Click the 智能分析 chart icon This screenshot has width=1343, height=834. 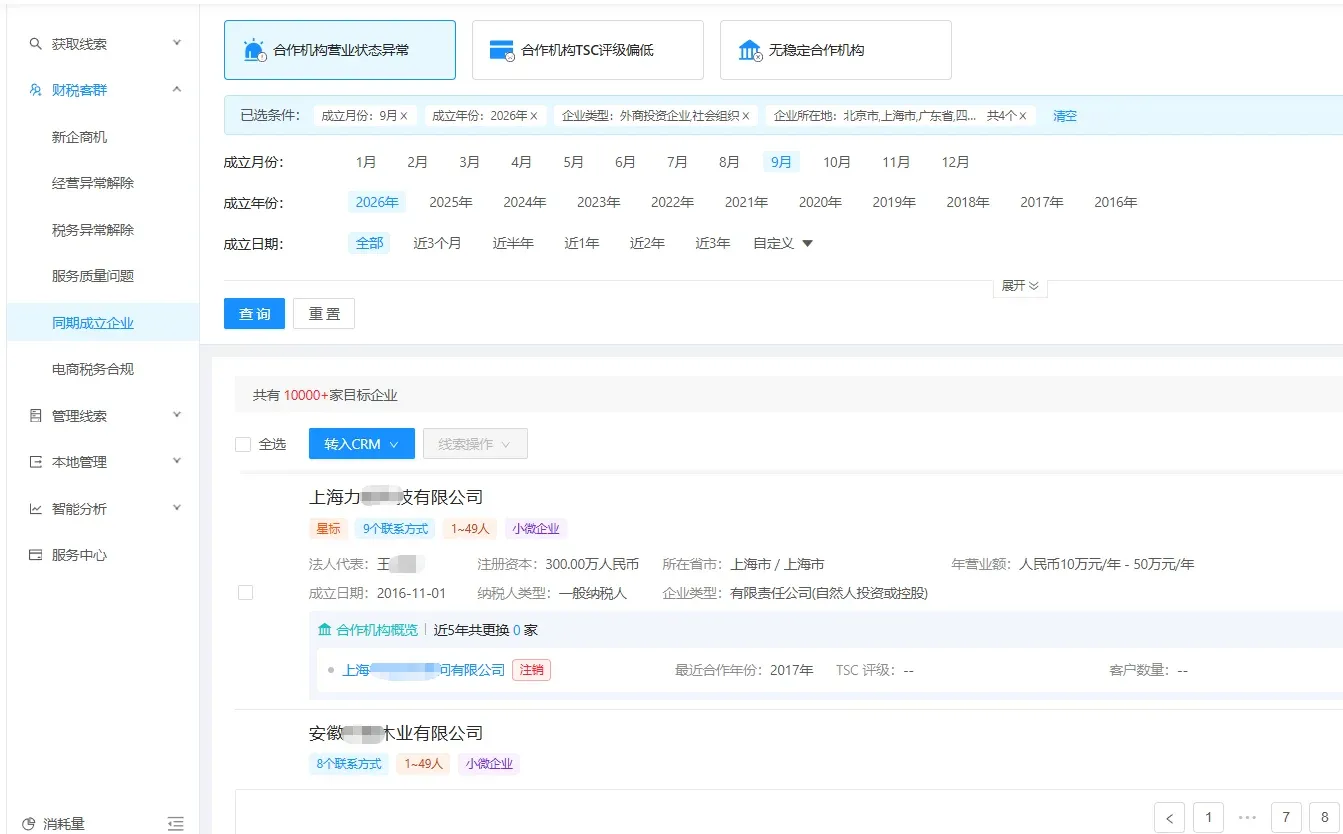pos(36,509)
